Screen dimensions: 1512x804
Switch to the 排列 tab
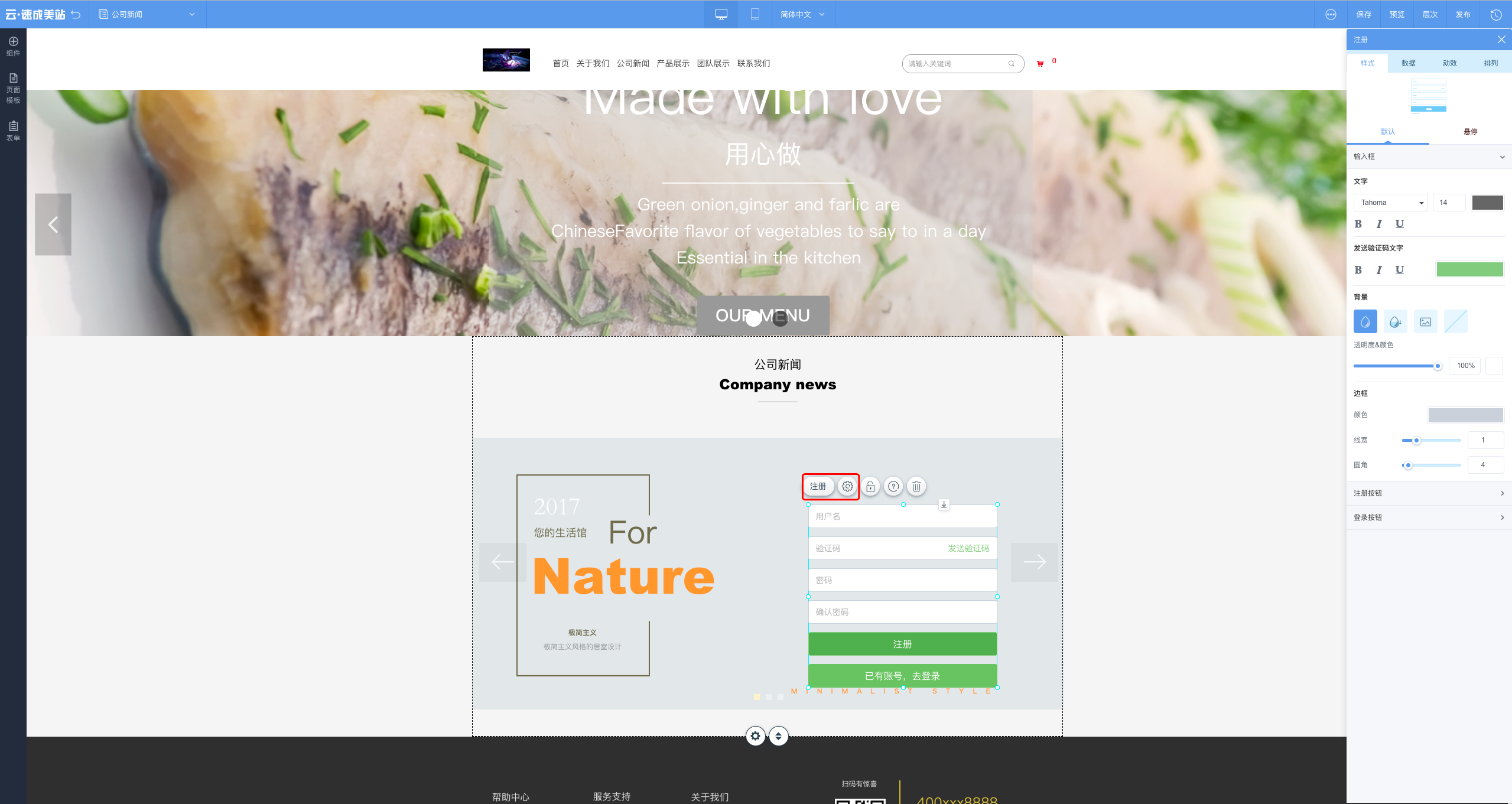pyautogui.click(x=1491, y=63)
